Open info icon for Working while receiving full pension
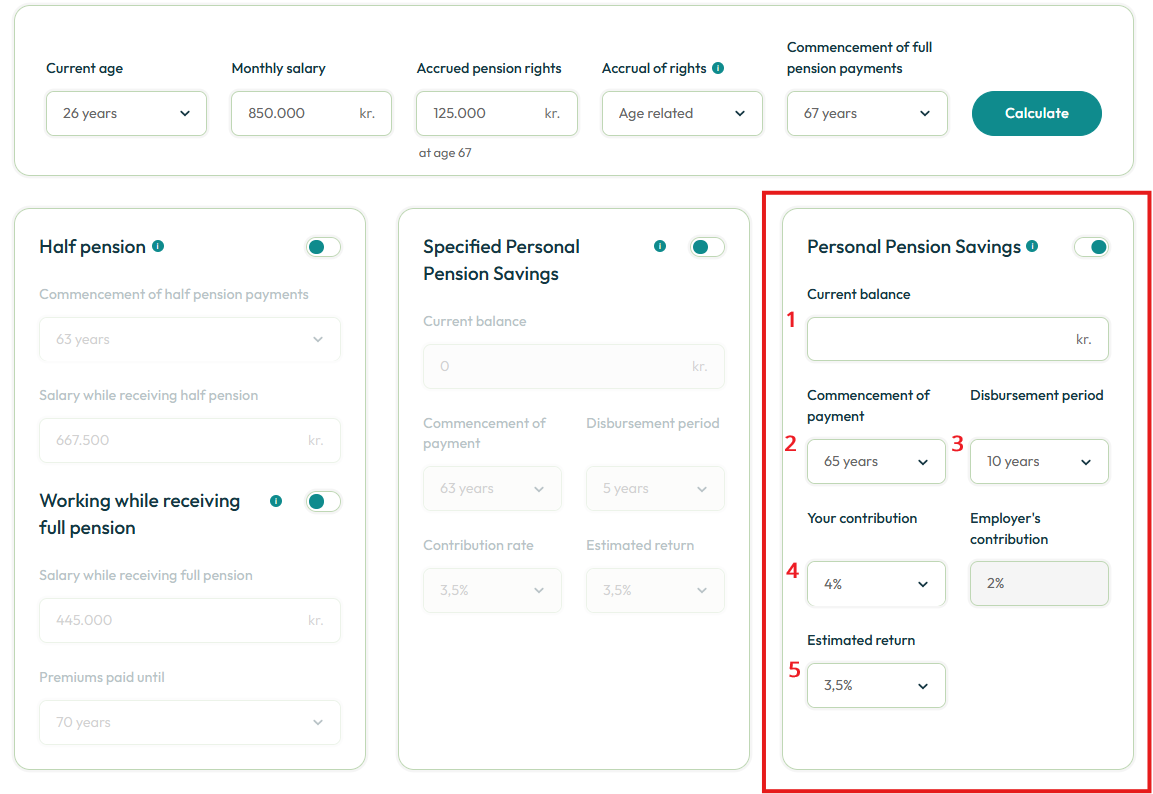 point(276,501)
